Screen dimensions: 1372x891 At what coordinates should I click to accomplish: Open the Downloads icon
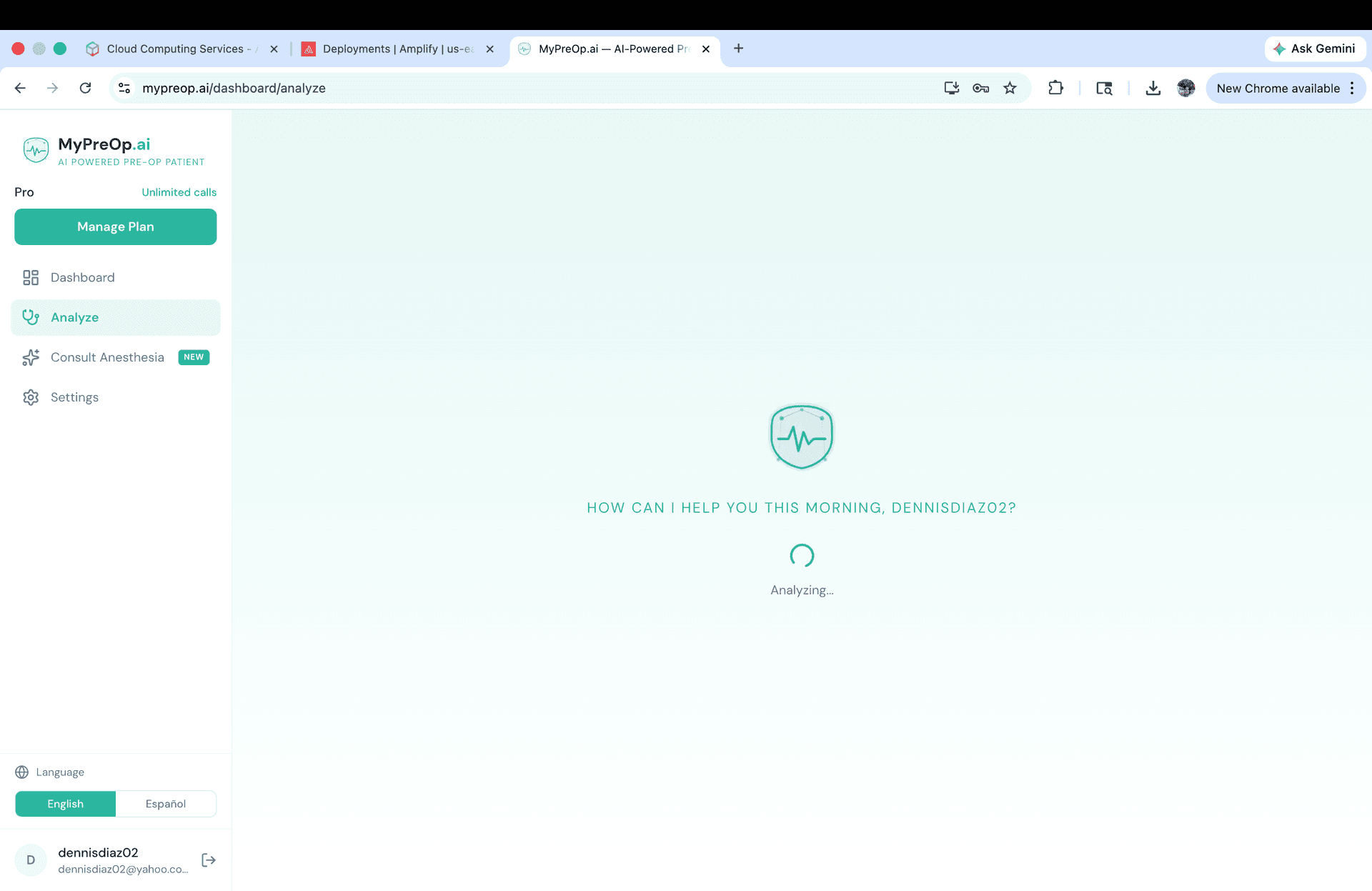pyautogui.click(x=1153, y=88)
